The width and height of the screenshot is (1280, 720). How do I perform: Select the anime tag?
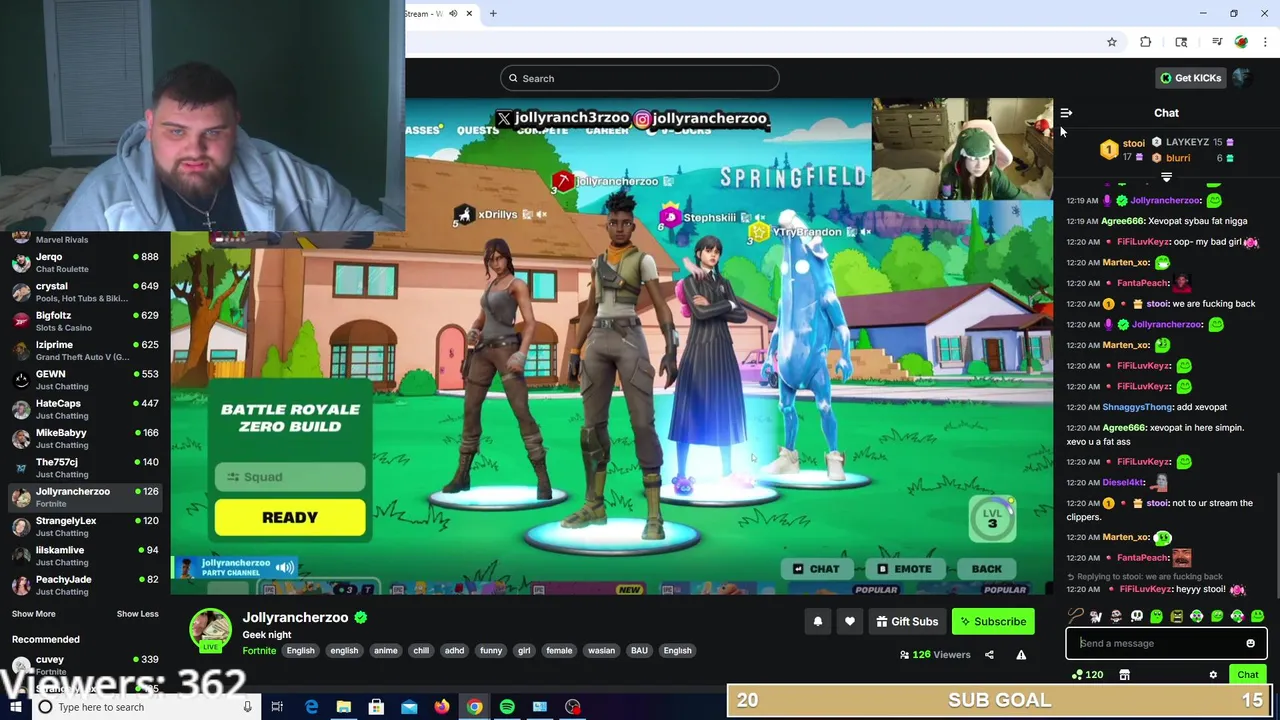[386, 651]
